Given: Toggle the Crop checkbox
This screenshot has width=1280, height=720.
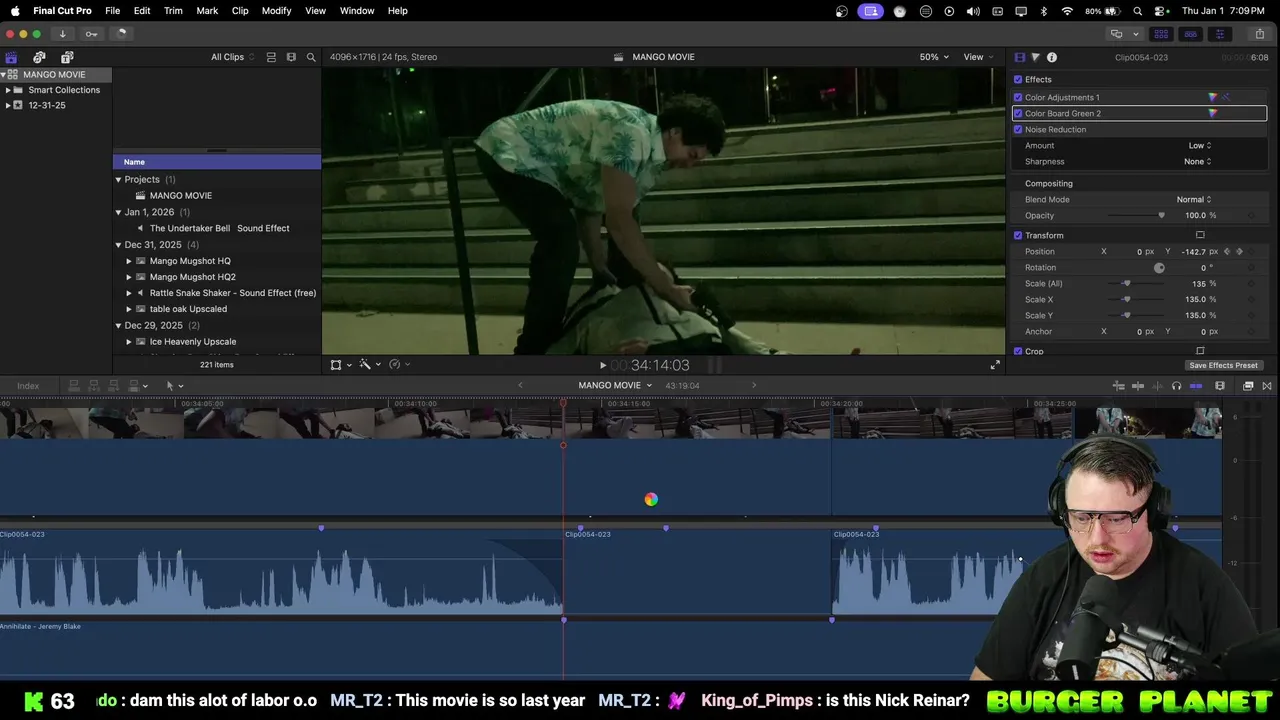Looking at the screenshot, I should [x=1018, y=351].
